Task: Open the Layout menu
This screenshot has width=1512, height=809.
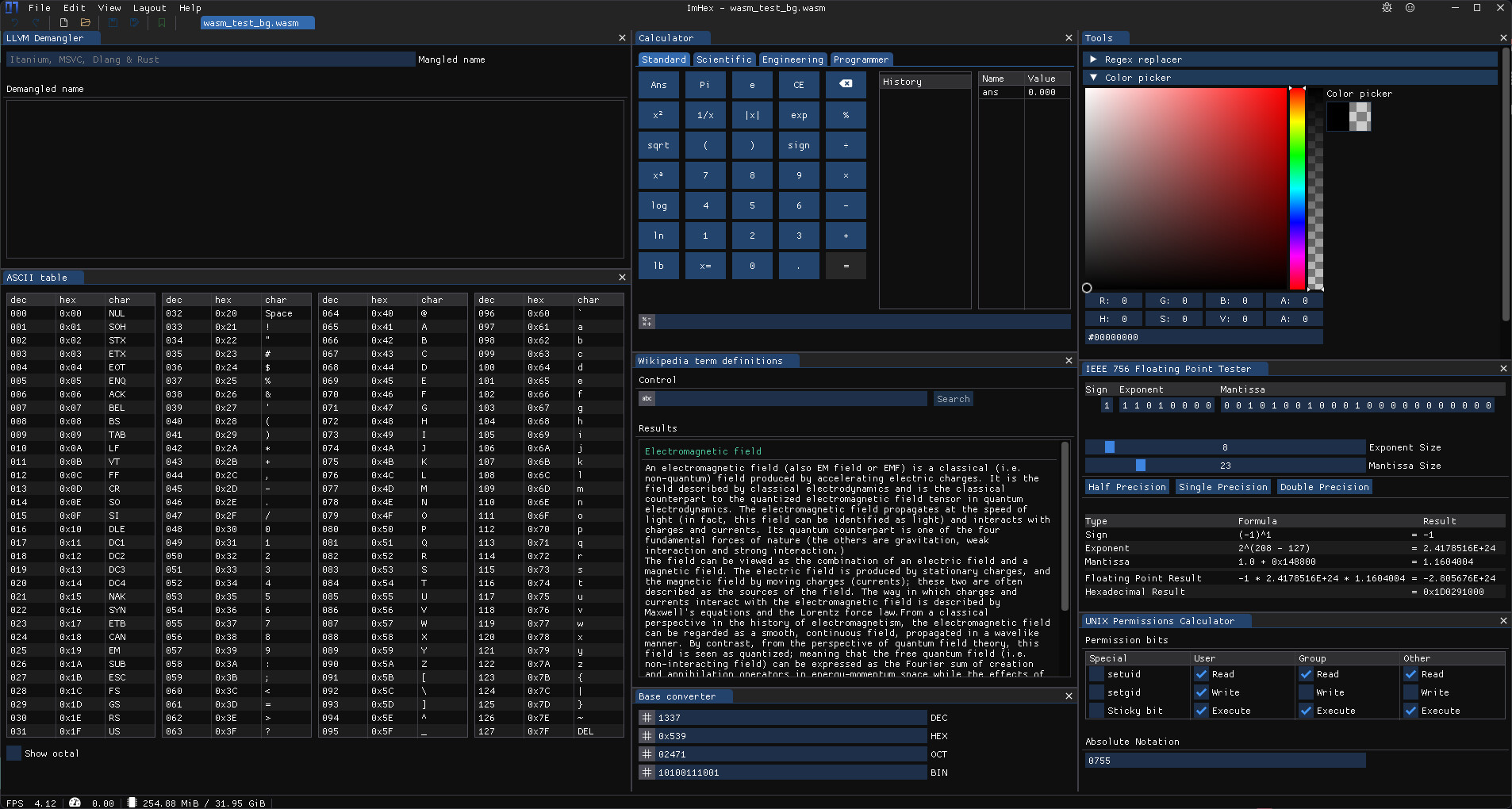Action: (149, 8)
